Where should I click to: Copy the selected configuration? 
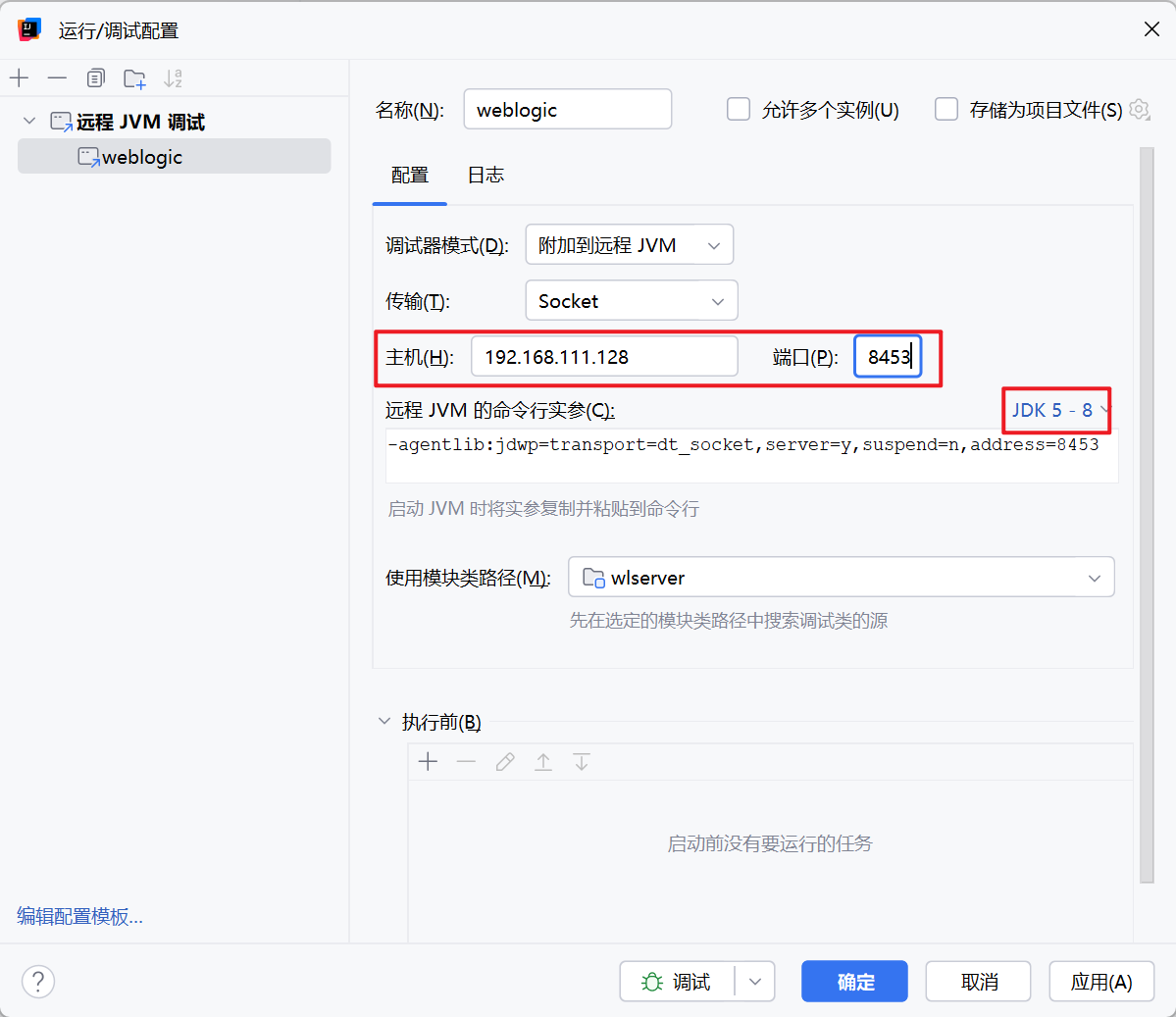point(95,78)
